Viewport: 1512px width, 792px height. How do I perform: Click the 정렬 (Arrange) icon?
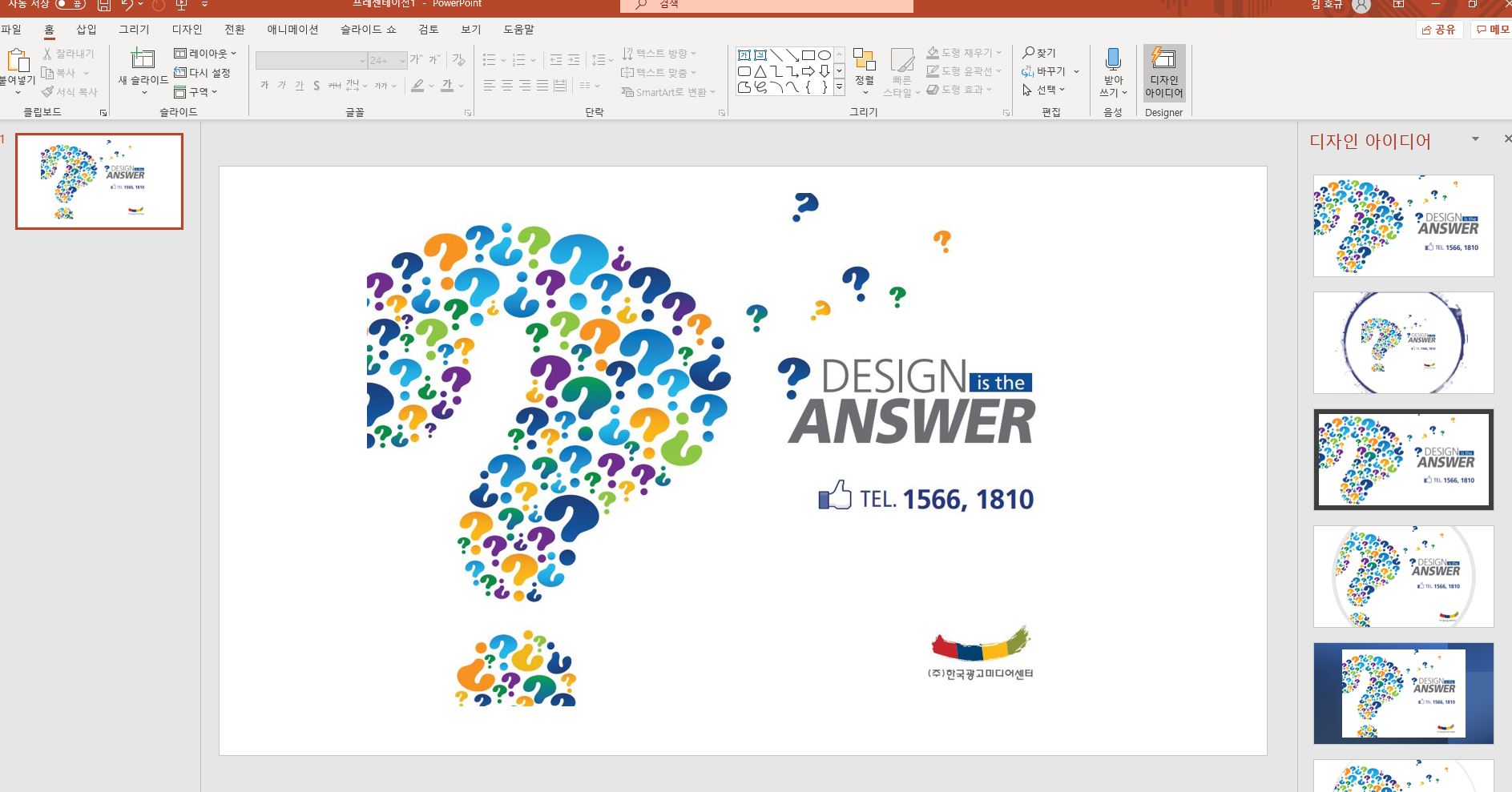pyautogui.click(x=864, y=60)
